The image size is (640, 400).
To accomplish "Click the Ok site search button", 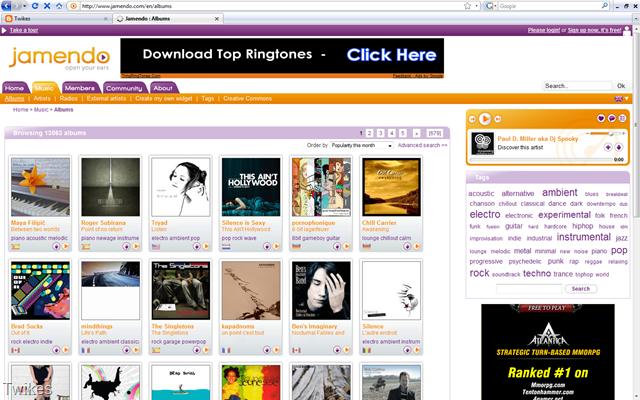I will coord(621,86).
